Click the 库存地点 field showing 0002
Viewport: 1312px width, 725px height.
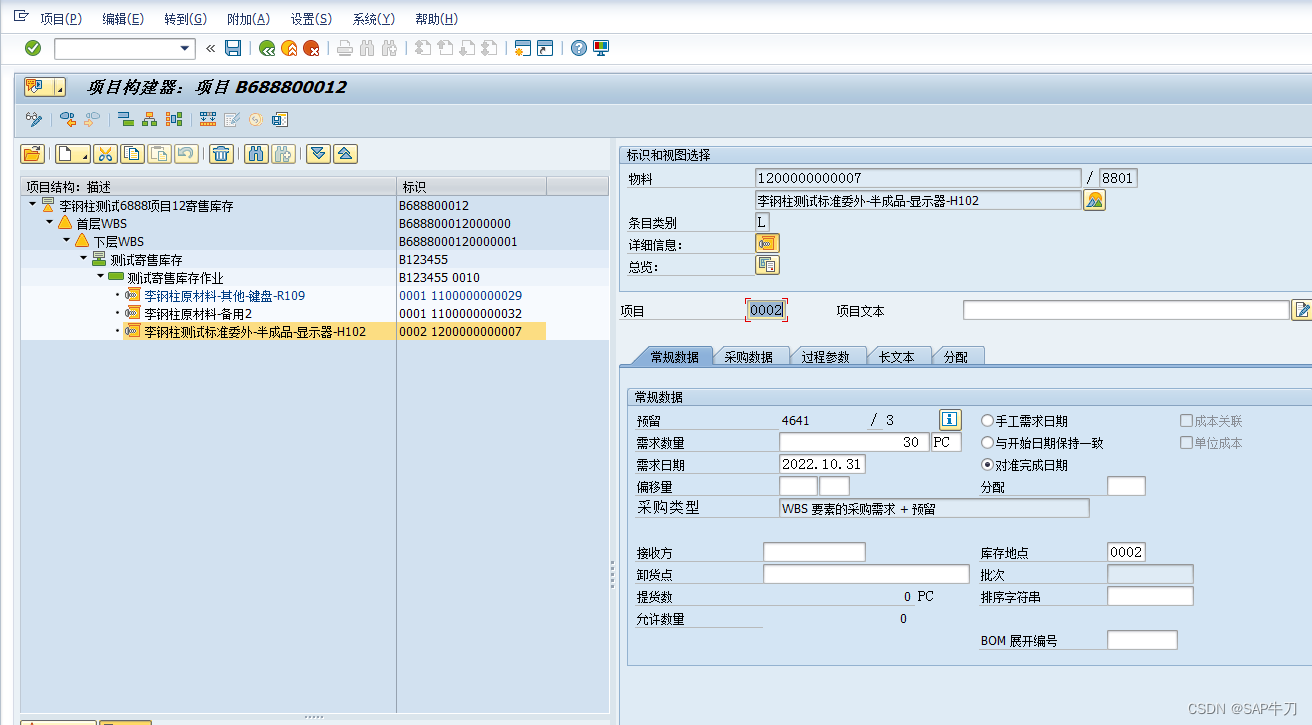[x=1126, y=552]
